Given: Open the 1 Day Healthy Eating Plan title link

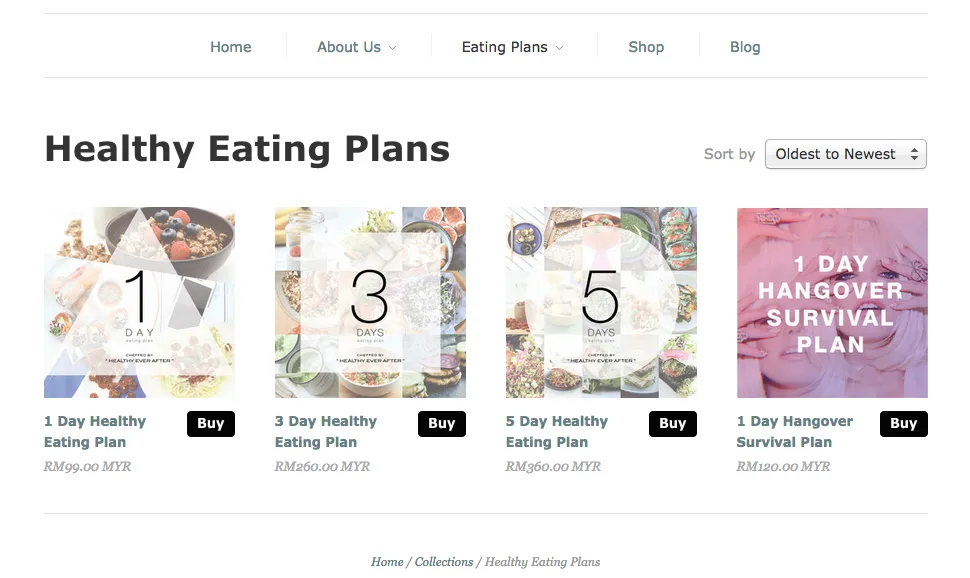Looking at the screenshot, I should click(95, 432).
